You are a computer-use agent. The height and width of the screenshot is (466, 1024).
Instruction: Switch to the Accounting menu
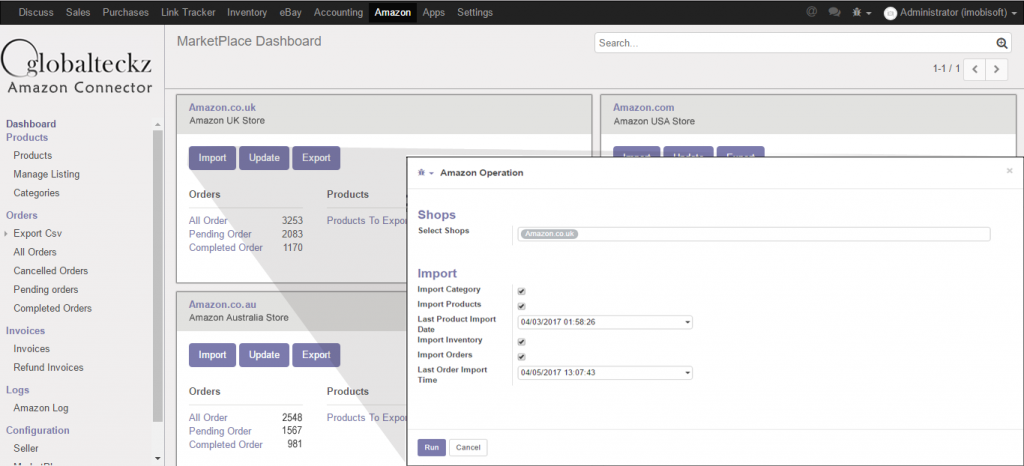click(x=338, y=12)
